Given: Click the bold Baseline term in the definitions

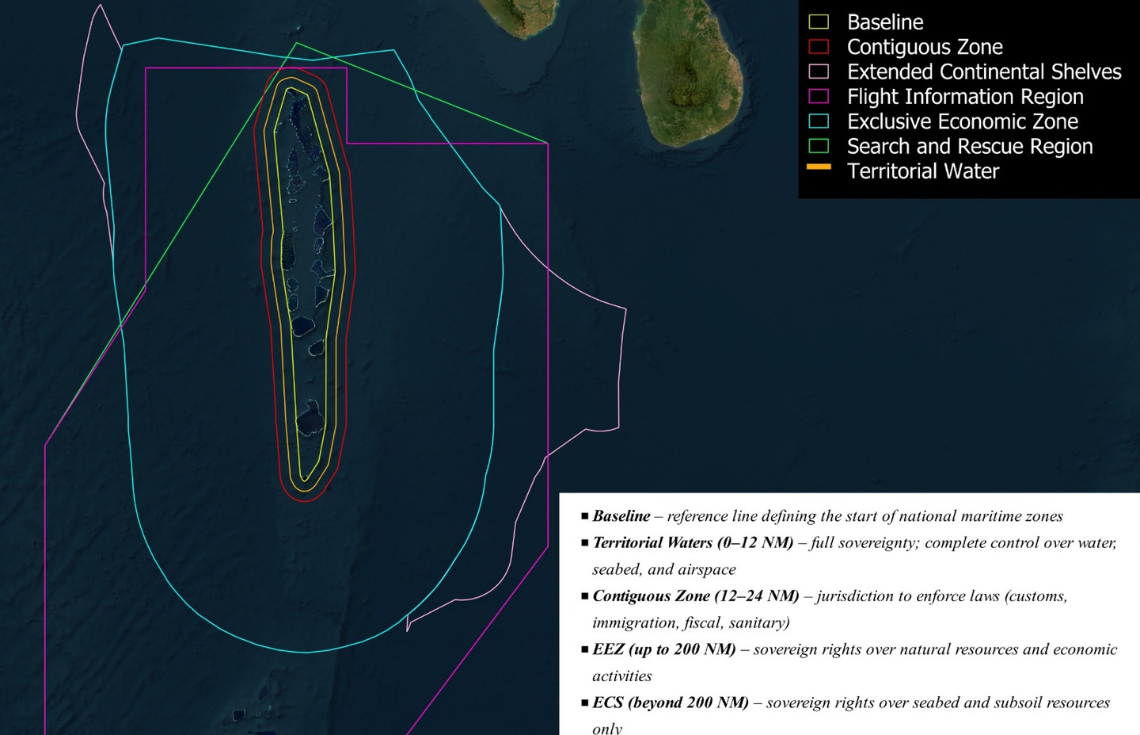Looking at the screenshot, I should pos(621,517).
